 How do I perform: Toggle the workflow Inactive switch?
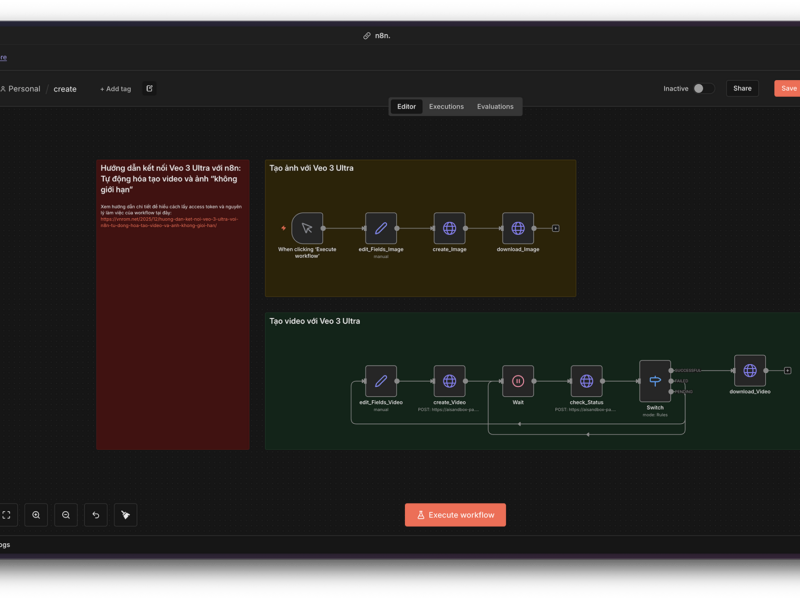(703, 88)
